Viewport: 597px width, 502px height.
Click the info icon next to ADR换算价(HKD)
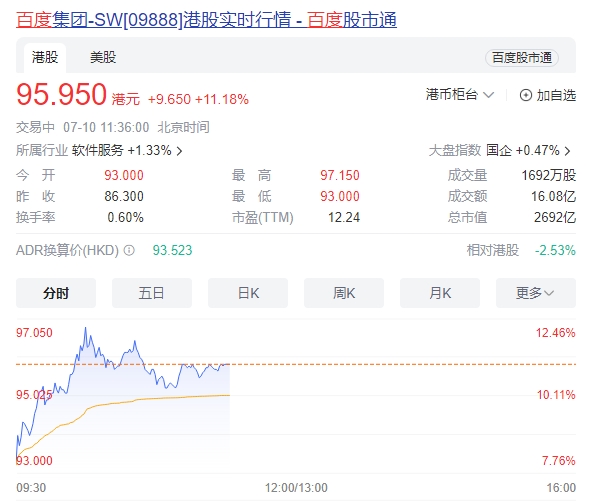pyautogui.click(x=129, y=250)
